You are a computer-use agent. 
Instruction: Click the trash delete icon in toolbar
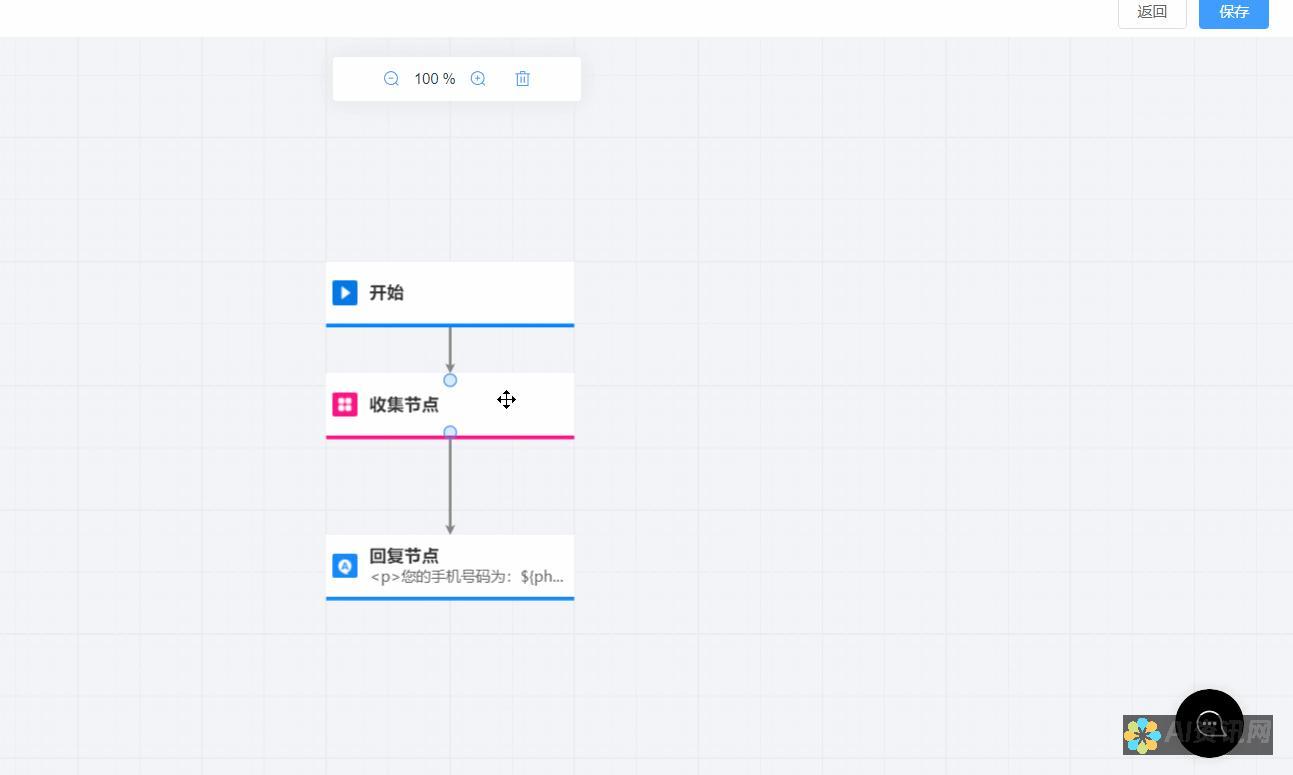pos(522,79)
